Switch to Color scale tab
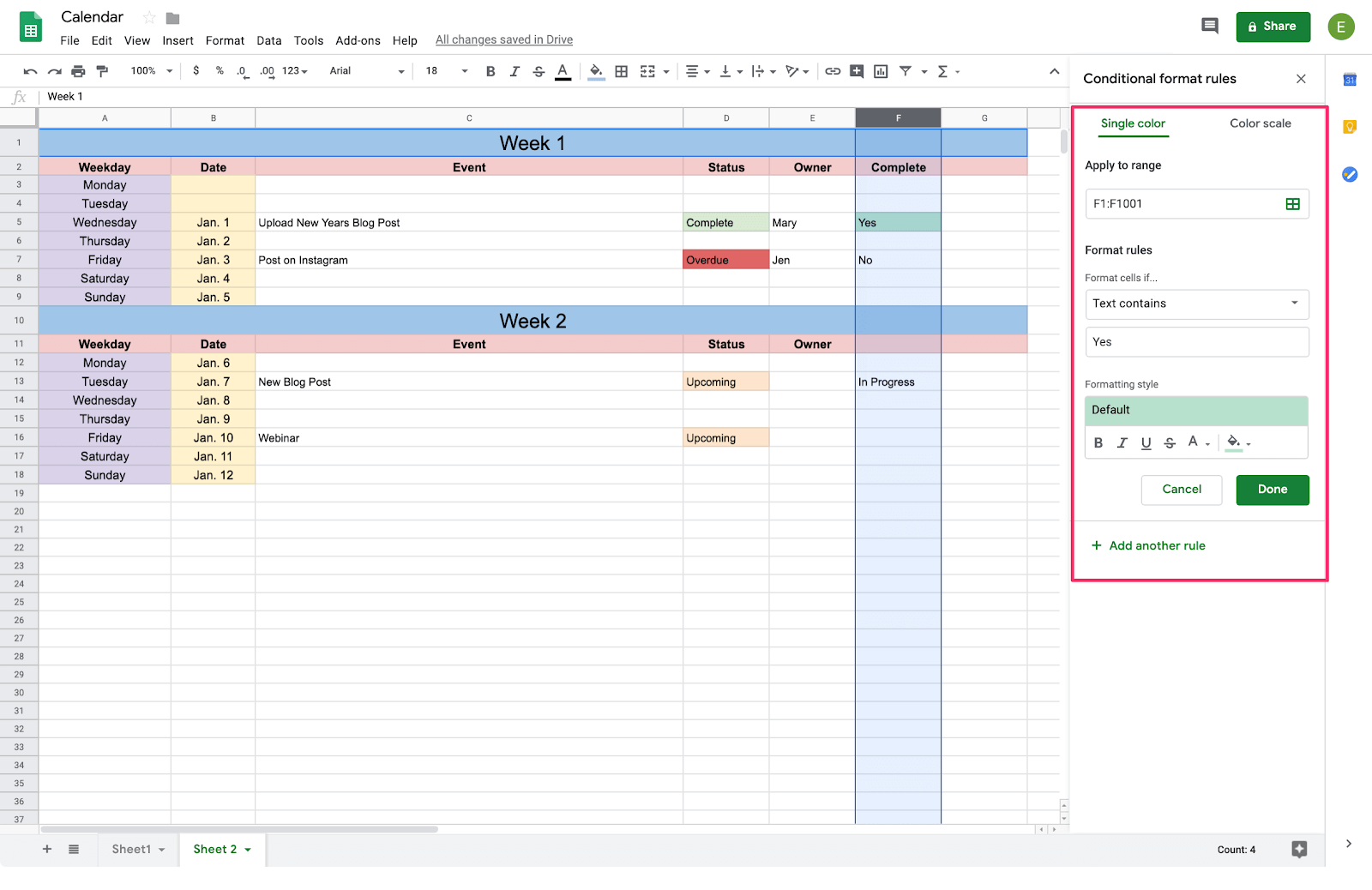Viewport: 1372px width, 890px height. (1261, 123)
